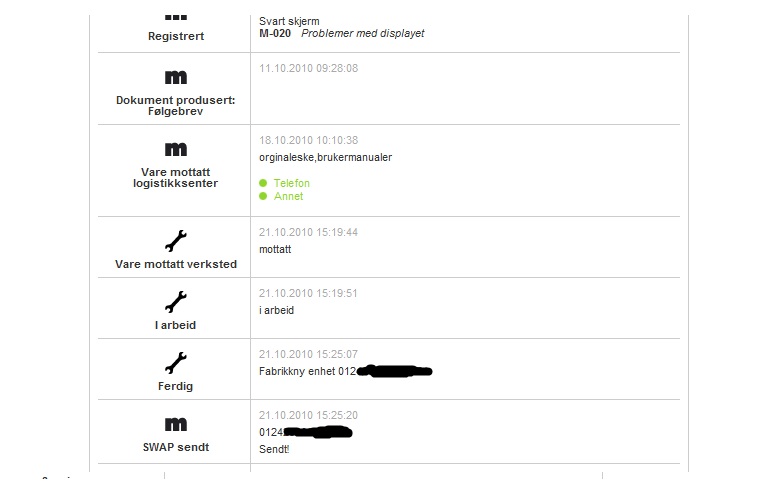This screenshot has width=768, height=494.
Task: Click the 'm' icon above Dokument produsert
Action: 176,77
